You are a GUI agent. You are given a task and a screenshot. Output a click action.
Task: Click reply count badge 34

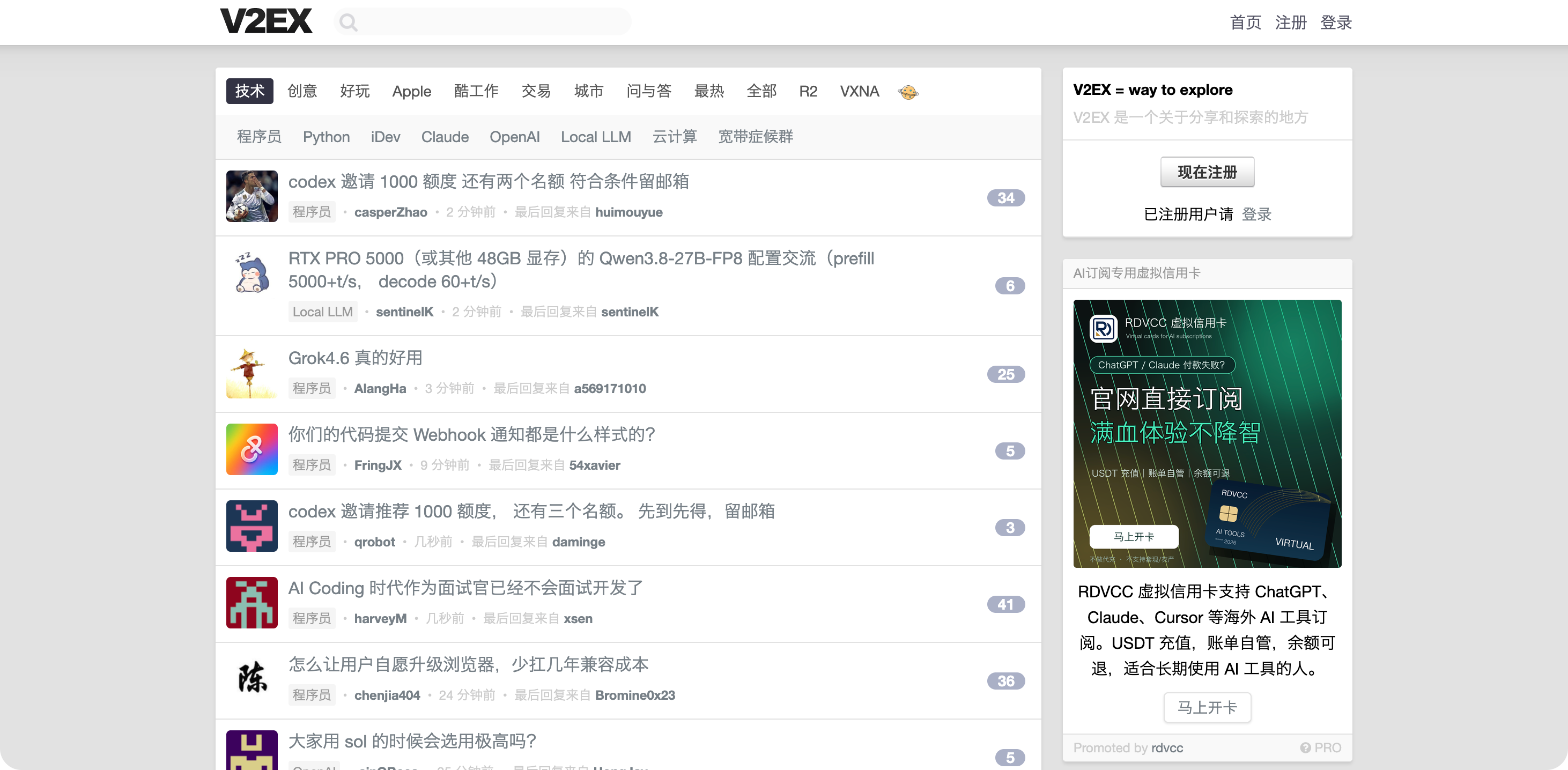click(x=1005, y=198)
